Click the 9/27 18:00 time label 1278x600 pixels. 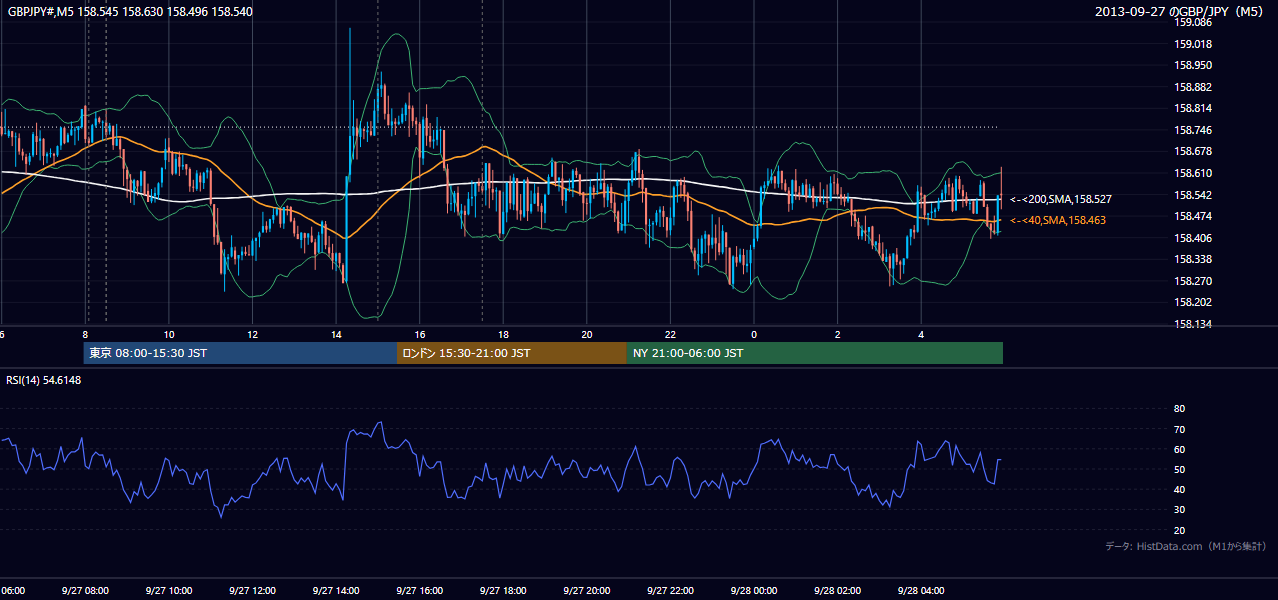point(503,591)
